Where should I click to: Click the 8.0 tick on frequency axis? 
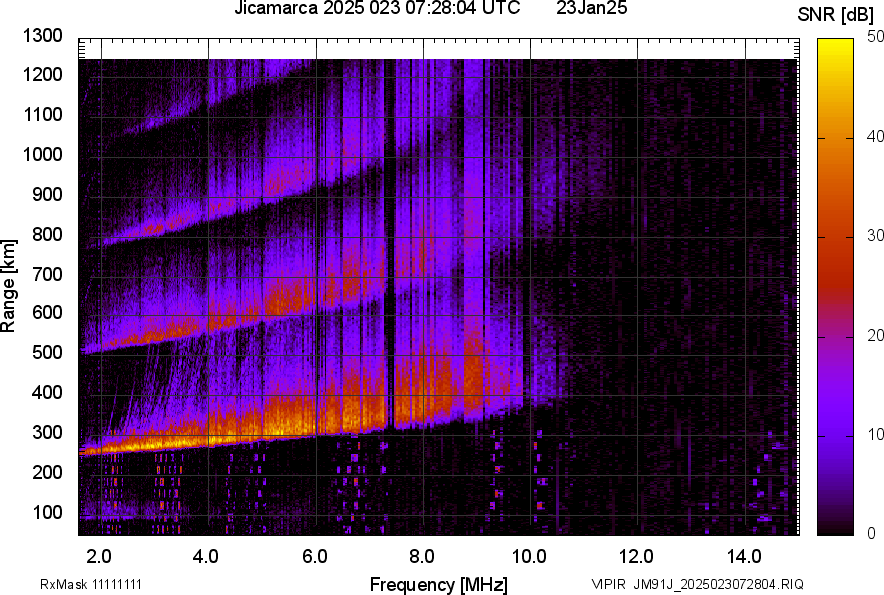point(422,554)
